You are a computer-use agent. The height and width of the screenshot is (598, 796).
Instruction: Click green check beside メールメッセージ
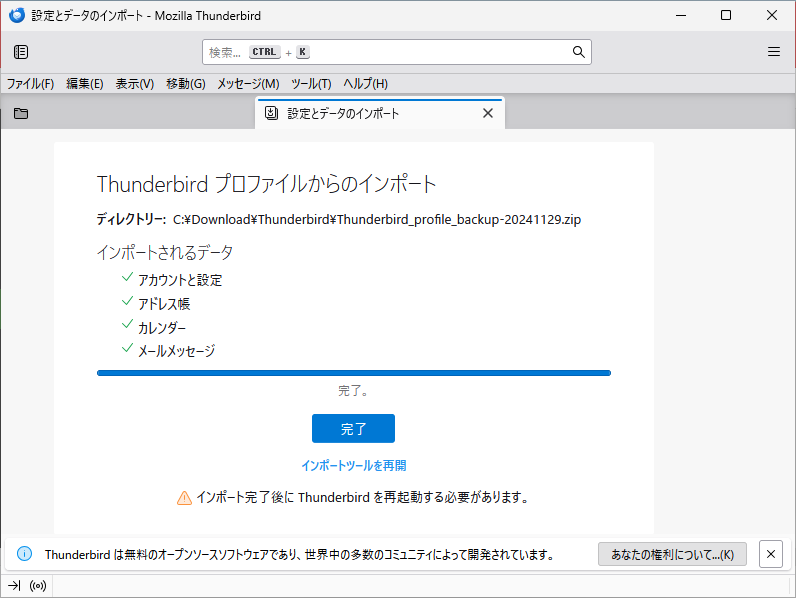point(127,348)
